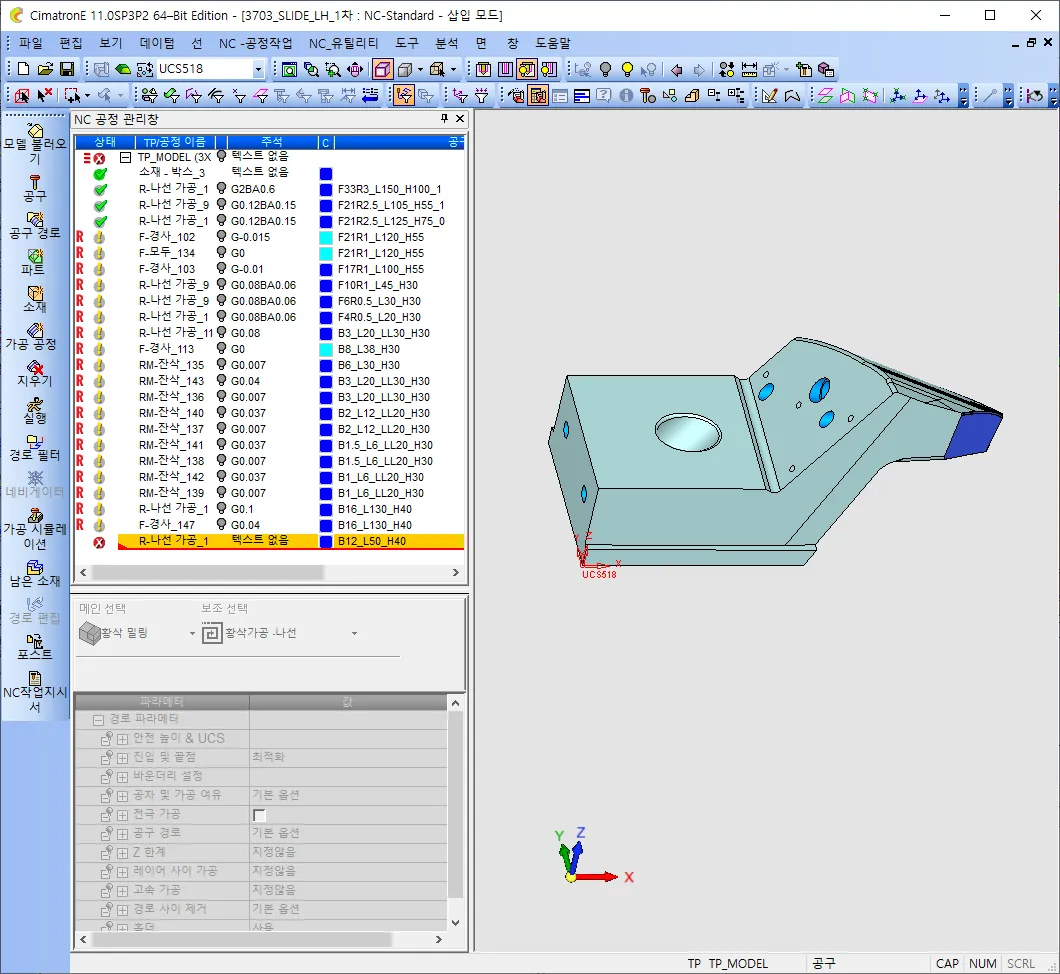Click blue color swatch on 소재 - 박스_3 row
The height and width of the screenshot is (974, 1060).
click(x=326, y=173)
